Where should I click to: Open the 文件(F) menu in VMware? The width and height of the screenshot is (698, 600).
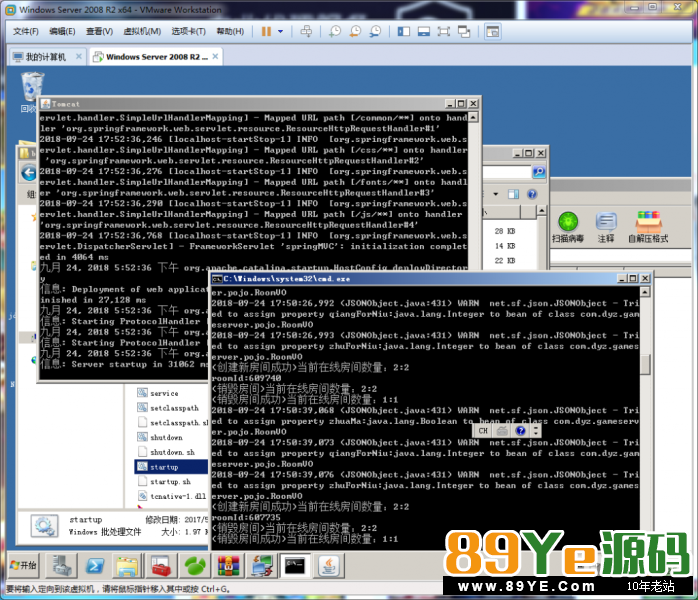(x=25, y=32)
